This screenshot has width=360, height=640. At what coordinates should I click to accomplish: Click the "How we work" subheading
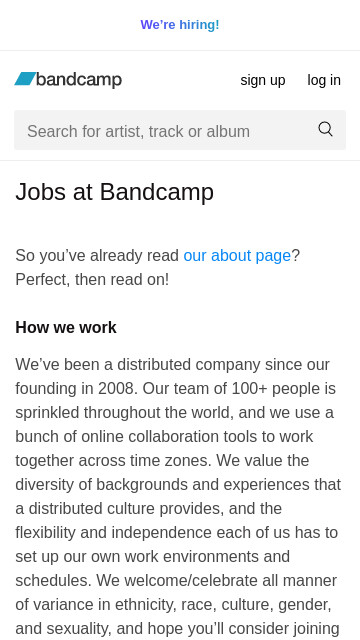[66, 327]
